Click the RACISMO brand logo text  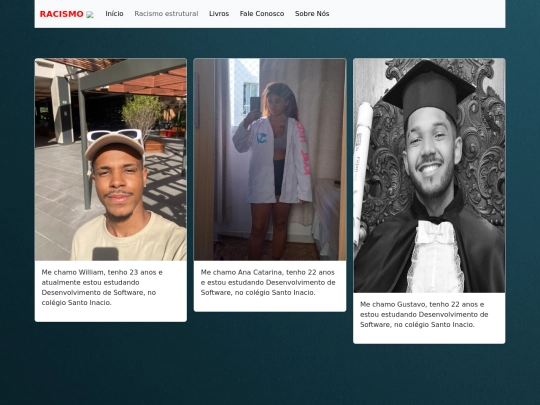[62, 14]
